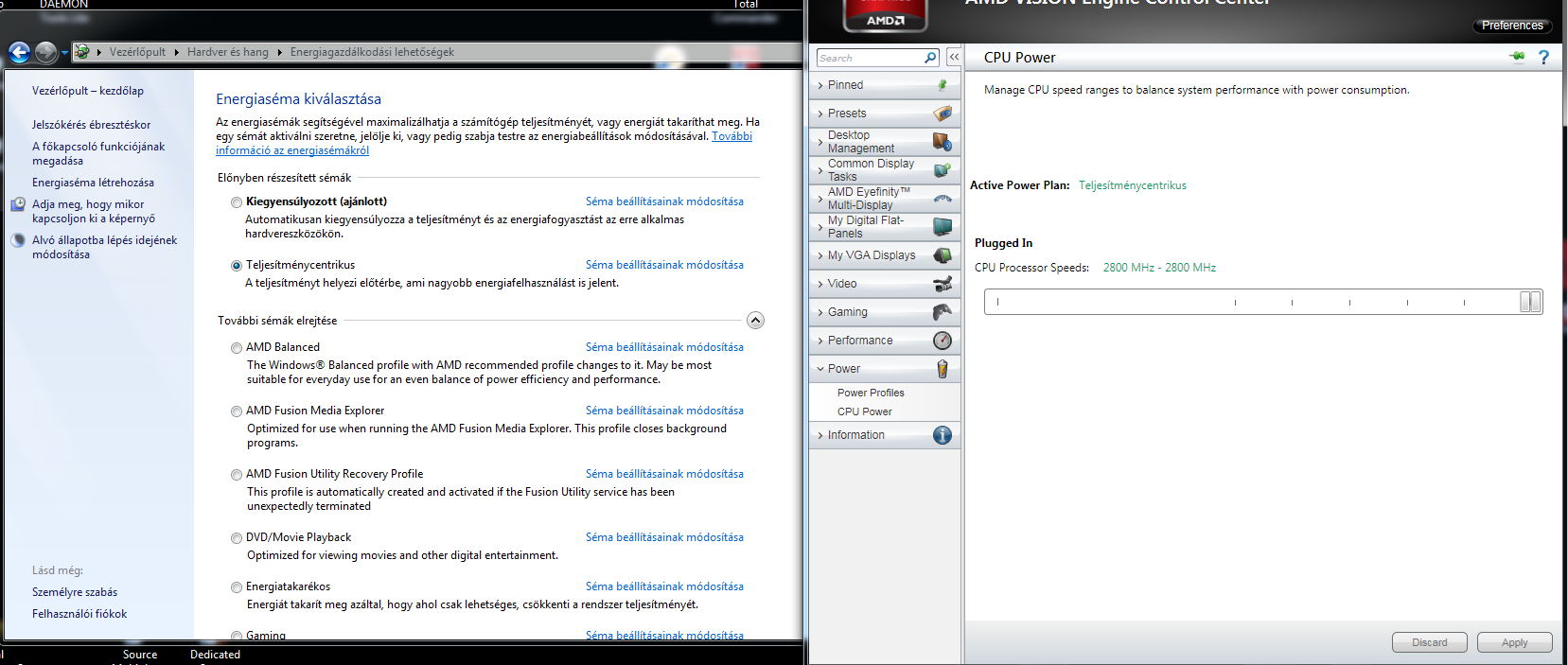Click the Forward arrow in Control Panel
The image size is (1568, 665).
45,52
